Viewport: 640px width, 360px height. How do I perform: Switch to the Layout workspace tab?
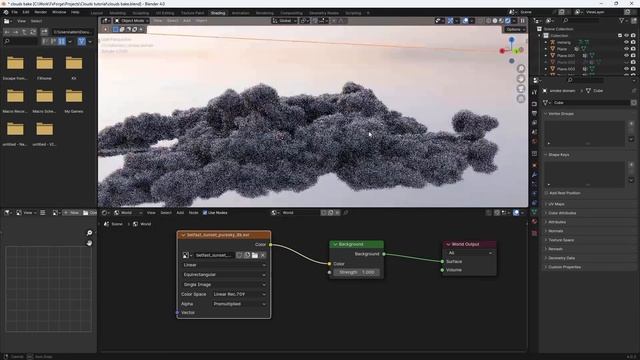point(97,13)
